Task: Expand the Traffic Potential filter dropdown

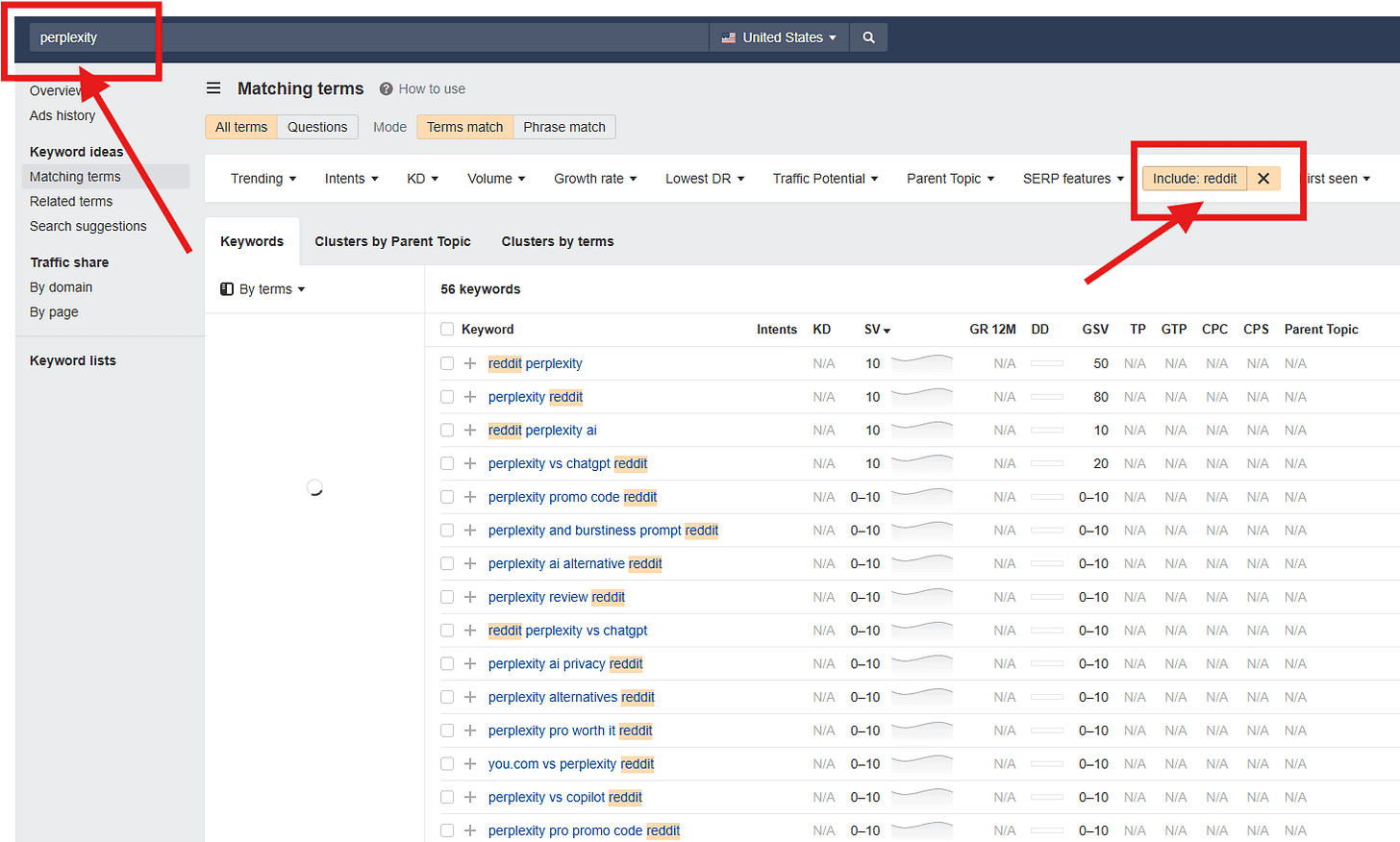Action: pyautogui.click(x=825, y=179)
